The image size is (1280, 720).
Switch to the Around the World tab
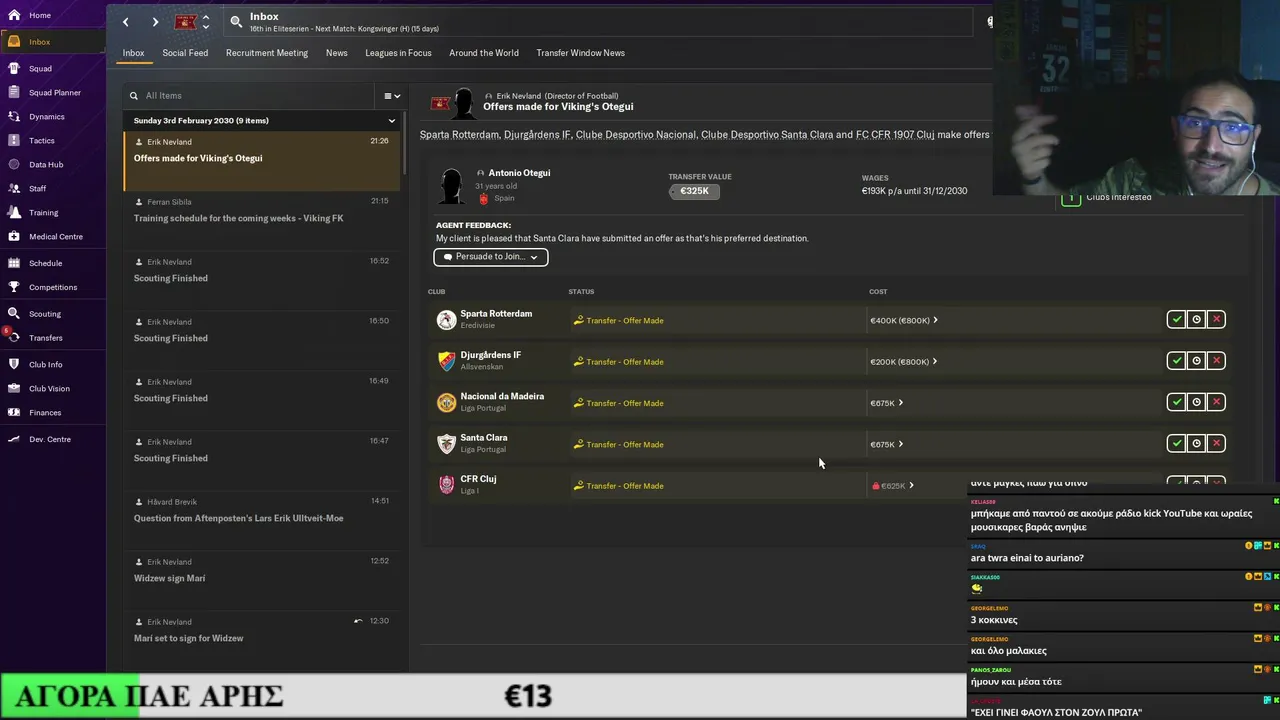484,53
